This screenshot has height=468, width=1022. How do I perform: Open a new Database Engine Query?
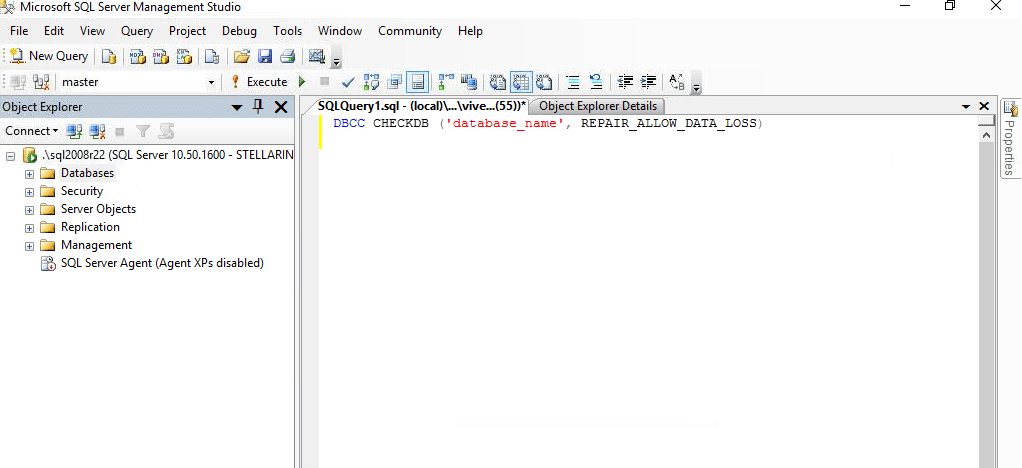tap(109, 57)
